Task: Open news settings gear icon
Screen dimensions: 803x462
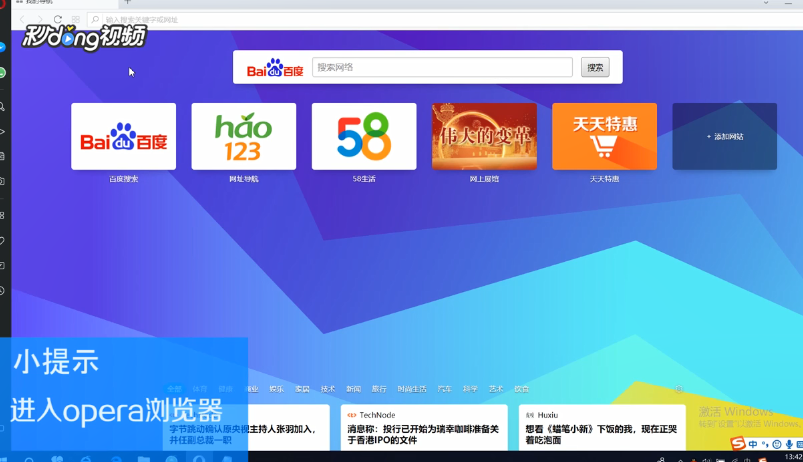Action: [679, 389]
